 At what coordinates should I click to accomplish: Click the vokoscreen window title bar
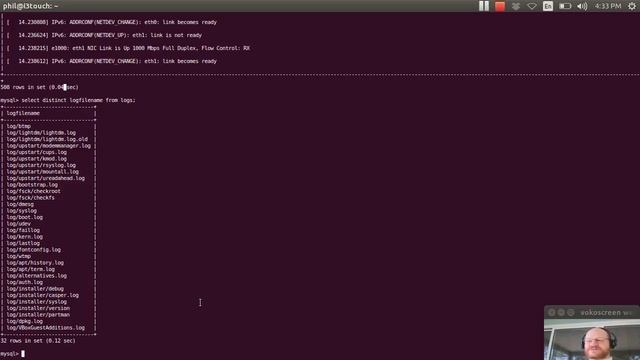pos(591,312)
